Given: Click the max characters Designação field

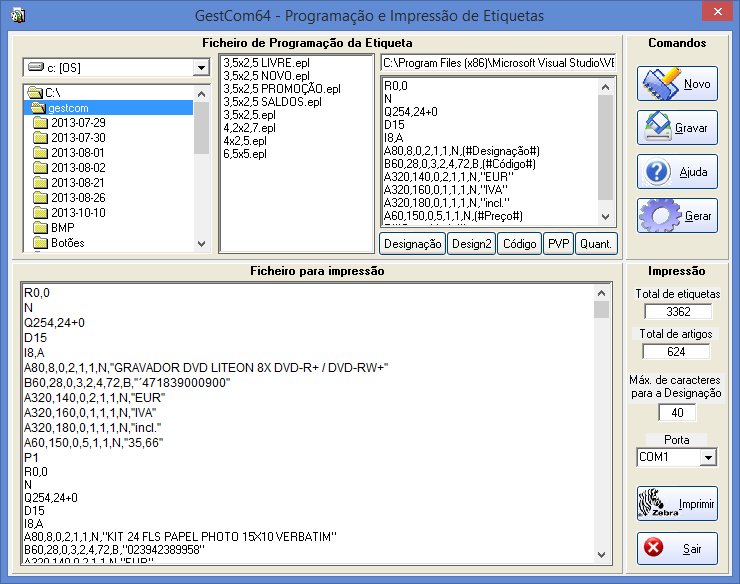Looking at the screenshot, I should [x=677, y=412].
